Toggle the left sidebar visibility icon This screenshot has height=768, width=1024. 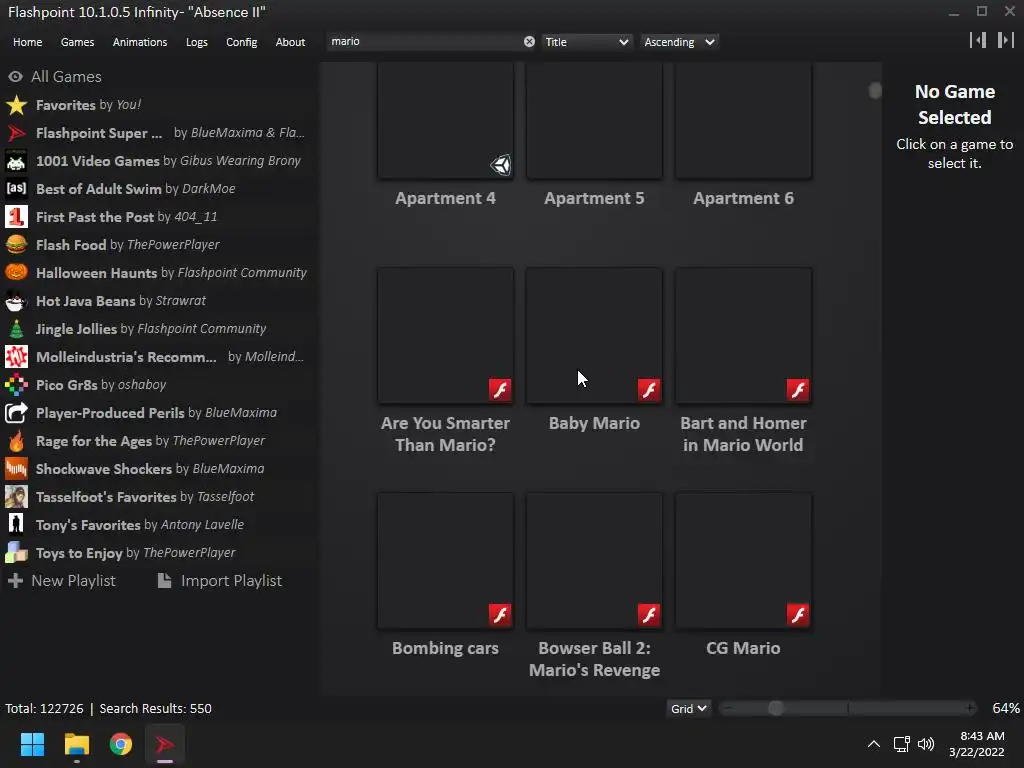point(978,40)
